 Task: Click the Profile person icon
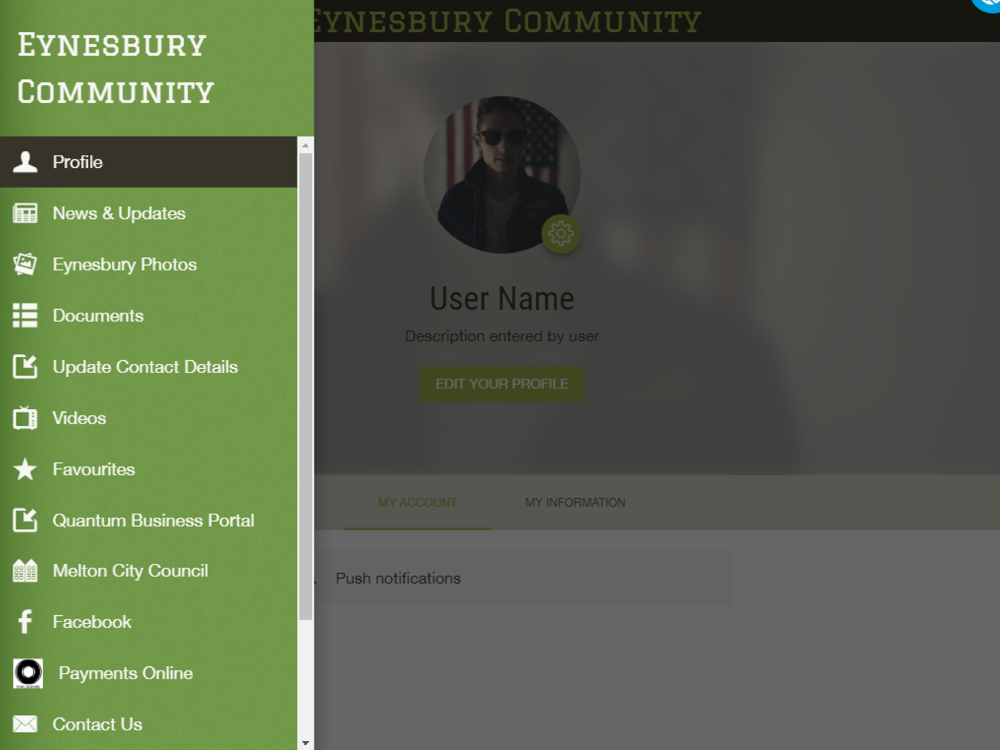(x=25, y=162)
